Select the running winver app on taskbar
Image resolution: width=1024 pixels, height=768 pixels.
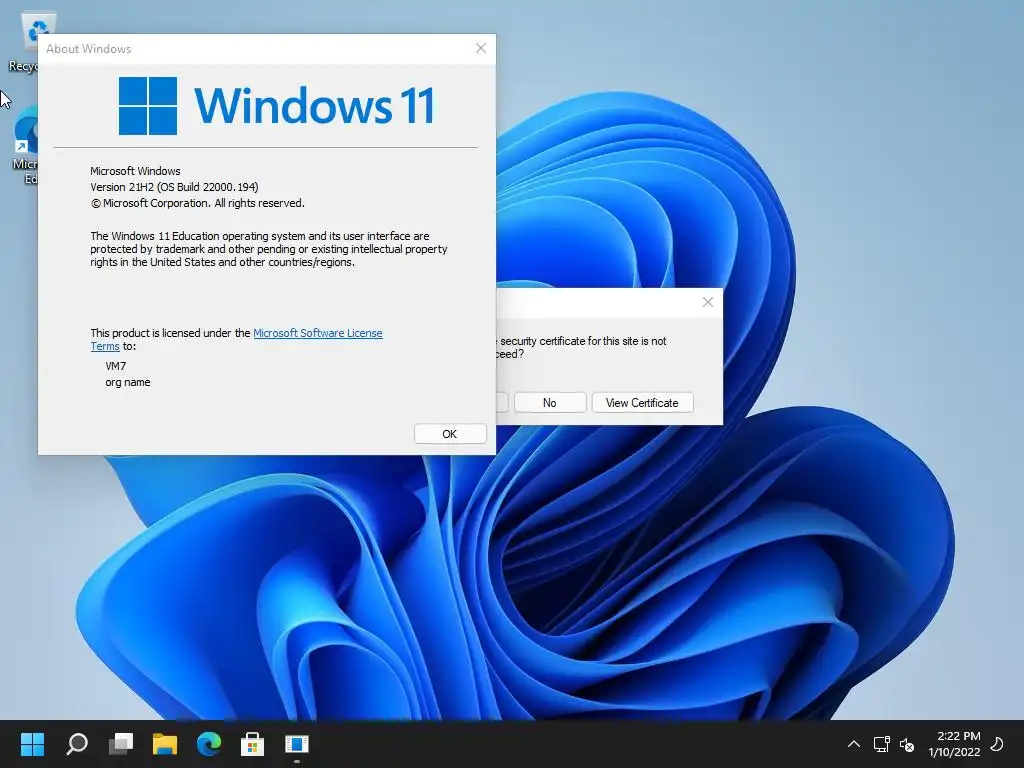[x=296, y=744]
